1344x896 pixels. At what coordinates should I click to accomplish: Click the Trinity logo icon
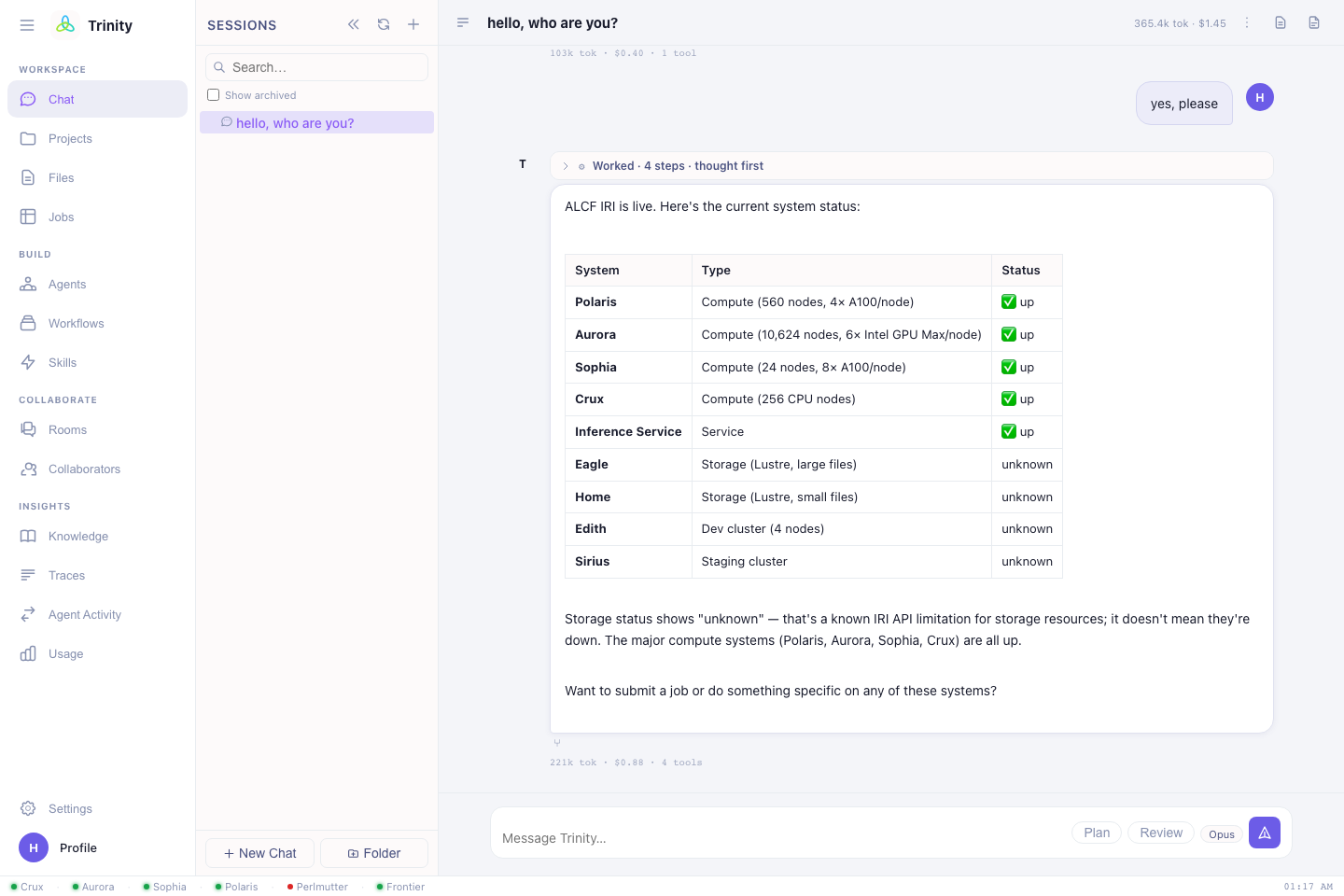(x=65, y=24)
